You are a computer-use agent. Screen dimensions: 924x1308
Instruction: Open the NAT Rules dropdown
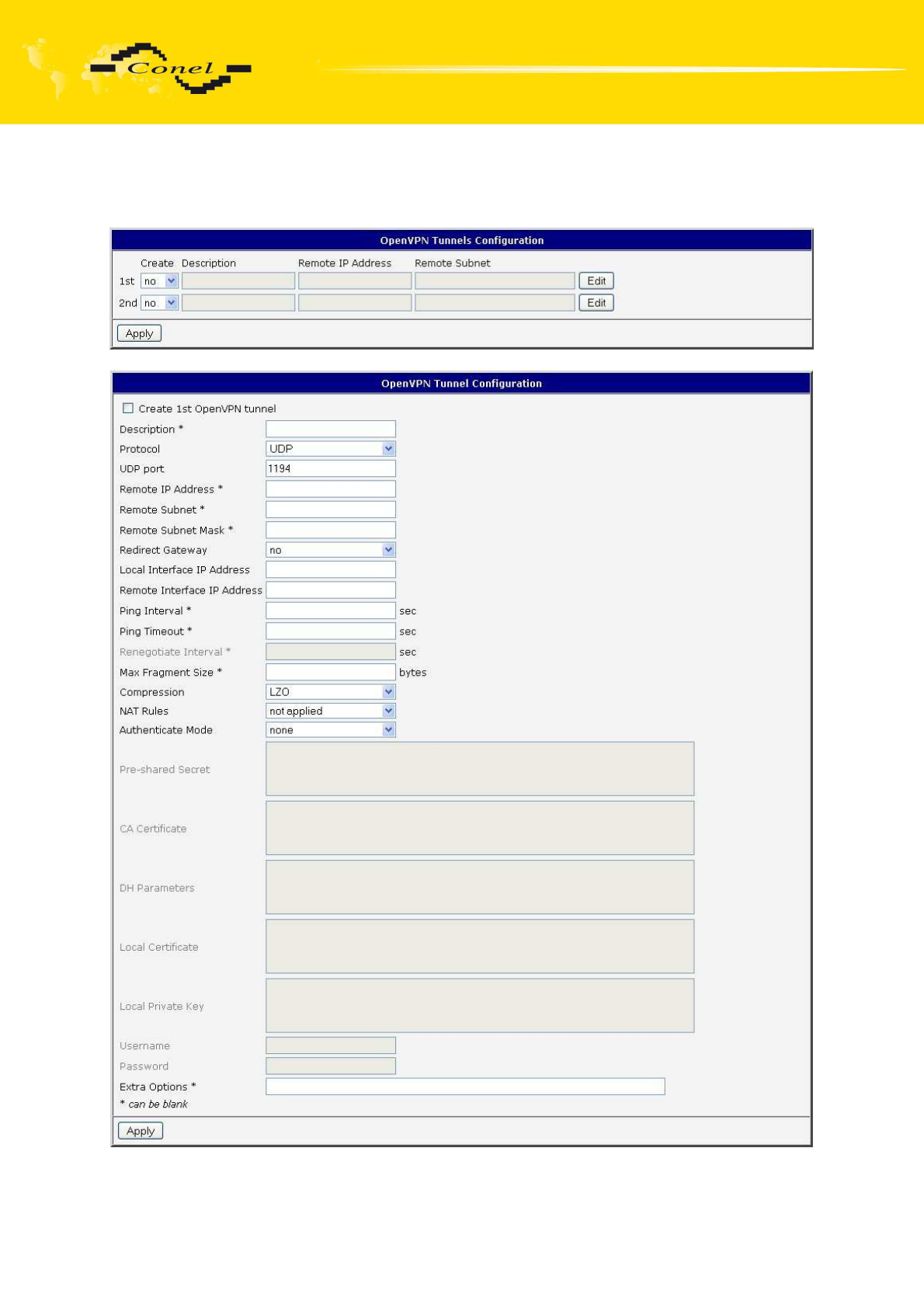click(331, 711)
